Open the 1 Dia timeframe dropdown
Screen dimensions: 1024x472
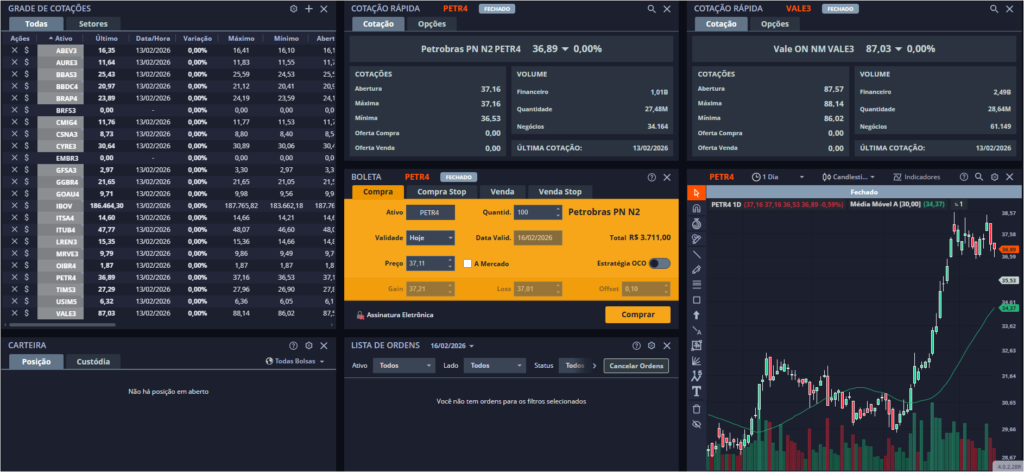point(778,177)
